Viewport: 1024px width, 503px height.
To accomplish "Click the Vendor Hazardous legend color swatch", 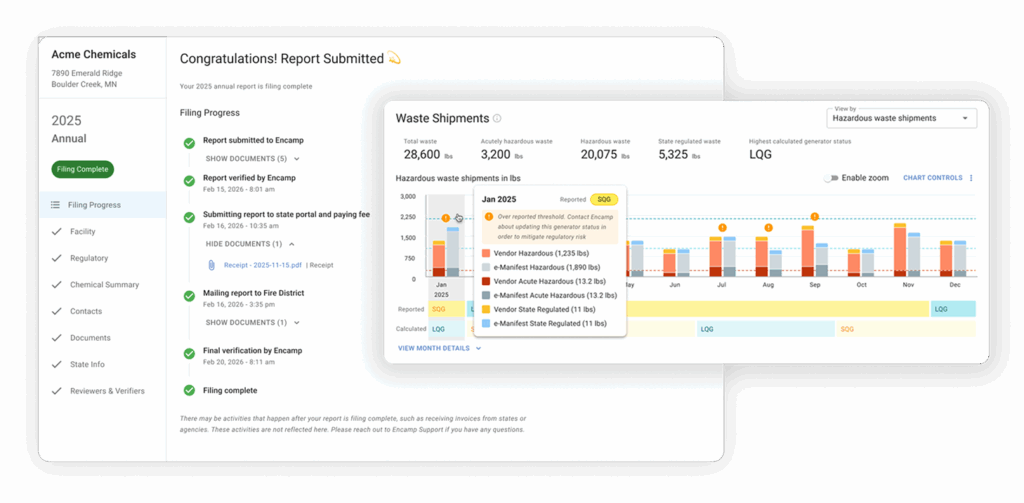I will tap(486, 254).
